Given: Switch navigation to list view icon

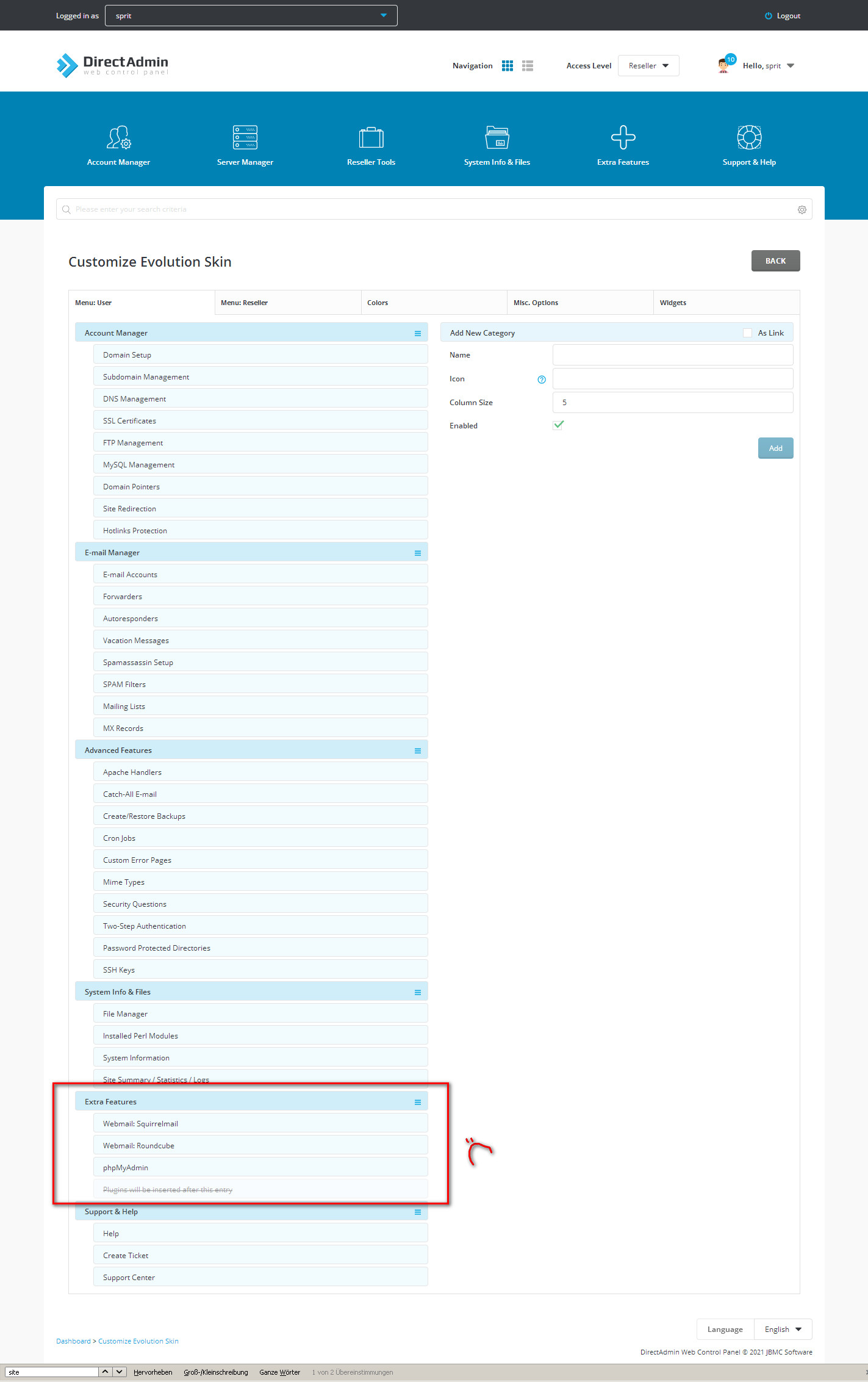Looking at the screenshot, I should pyautogui.click(x=528, y=66).
